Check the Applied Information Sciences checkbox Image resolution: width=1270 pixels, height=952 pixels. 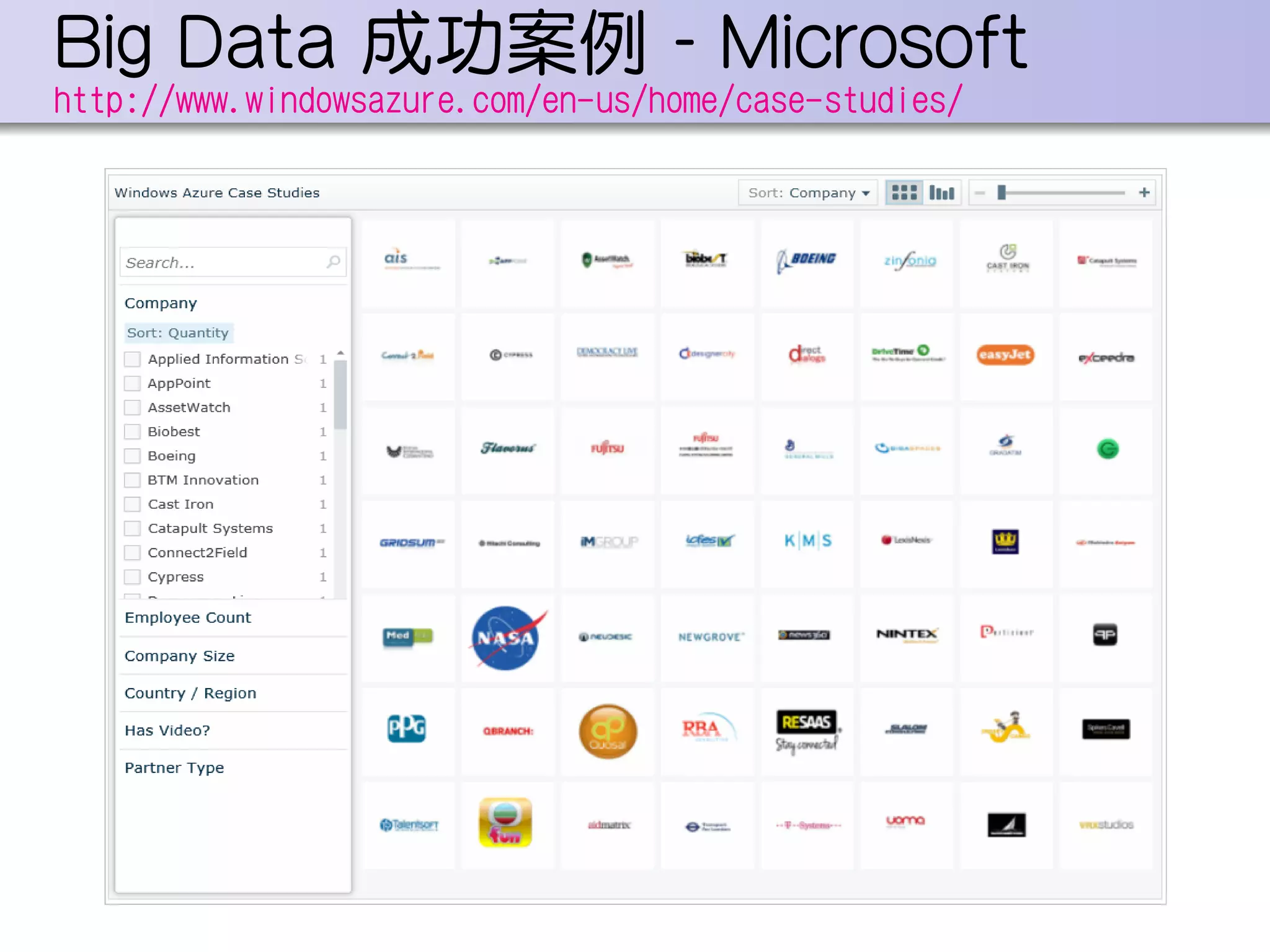point(132,359)
